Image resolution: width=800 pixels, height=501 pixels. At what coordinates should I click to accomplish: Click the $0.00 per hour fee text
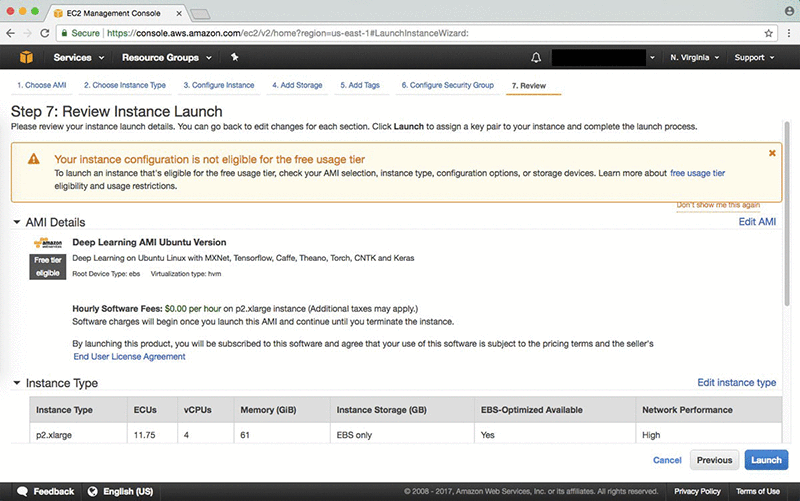pyautogui.click(x=193, y=309)
